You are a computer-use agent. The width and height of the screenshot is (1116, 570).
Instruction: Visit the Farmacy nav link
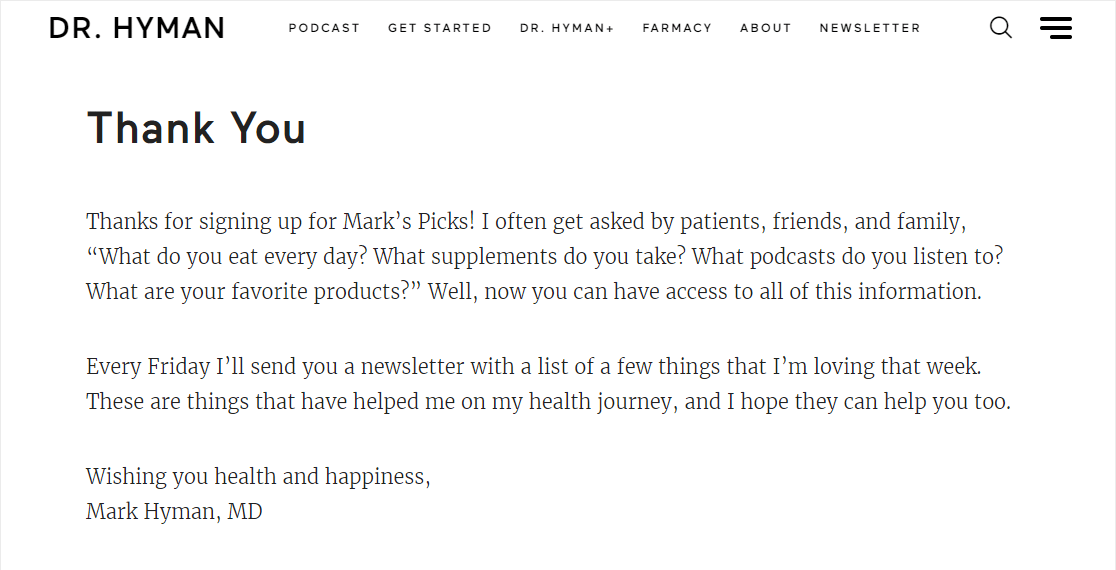677,28
